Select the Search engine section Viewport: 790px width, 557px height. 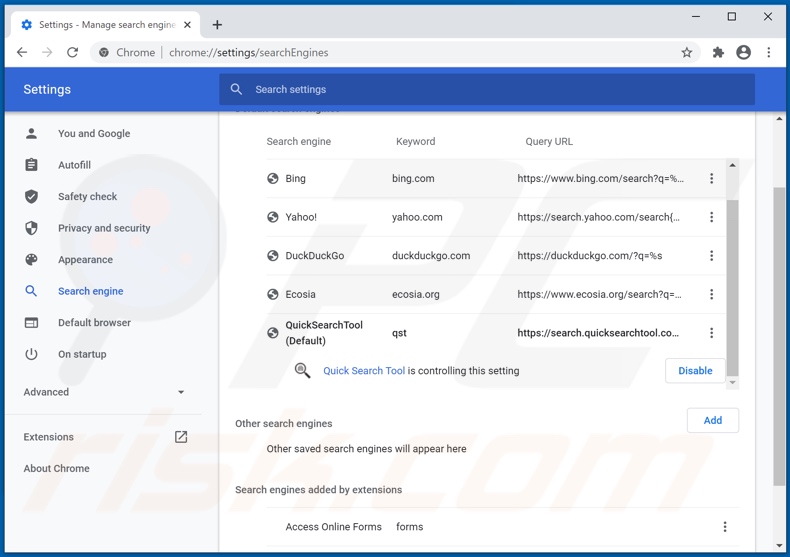point(91,291)
